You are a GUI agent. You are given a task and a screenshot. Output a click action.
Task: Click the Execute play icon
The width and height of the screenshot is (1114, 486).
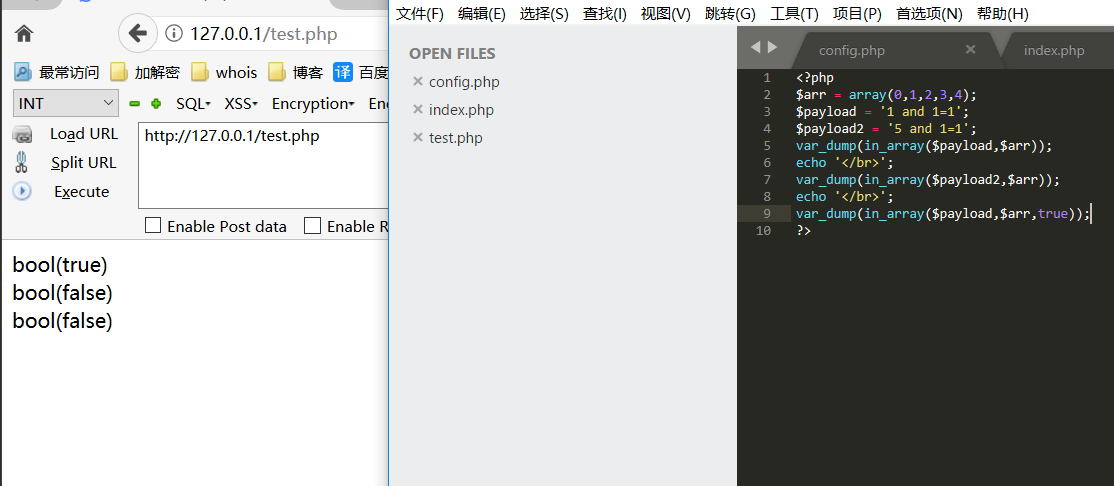pos(22,191)
